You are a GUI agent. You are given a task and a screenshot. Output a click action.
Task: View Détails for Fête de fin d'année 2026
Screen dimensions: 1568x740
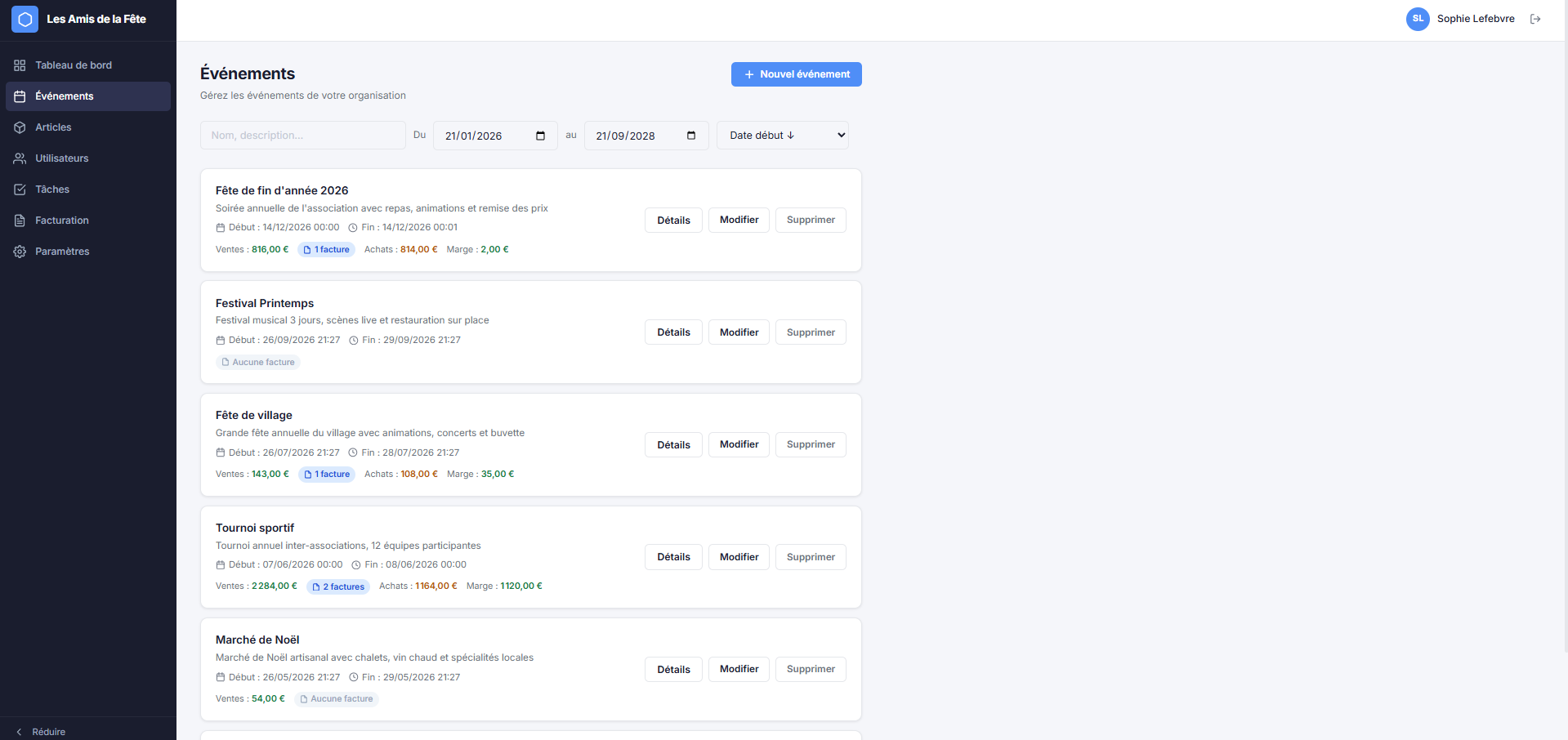(x=673, y=220)
